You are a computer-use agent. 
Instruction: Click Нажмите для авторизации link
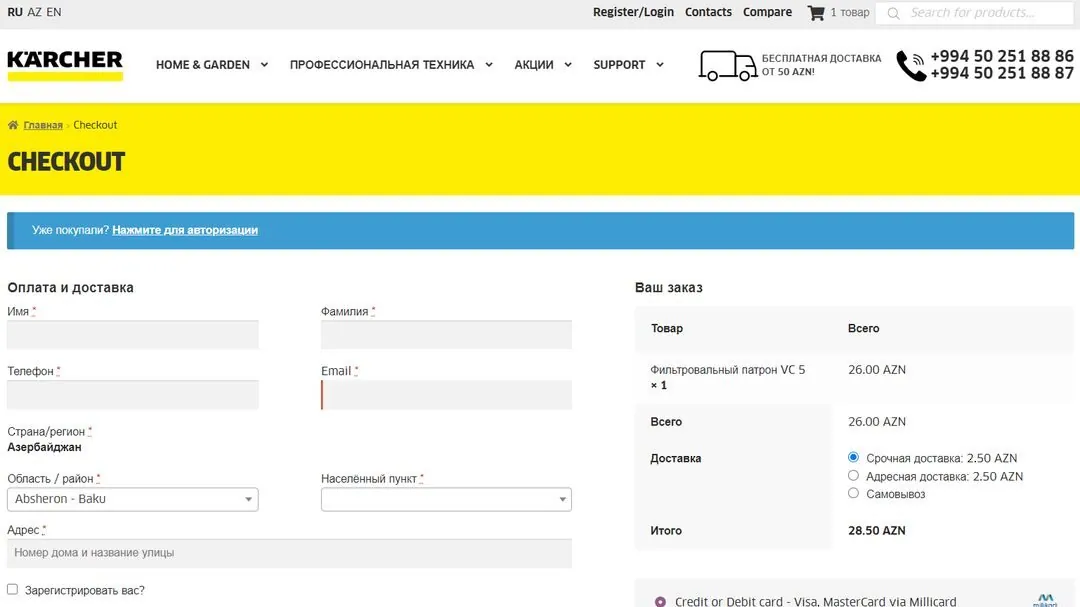(185, 230)
